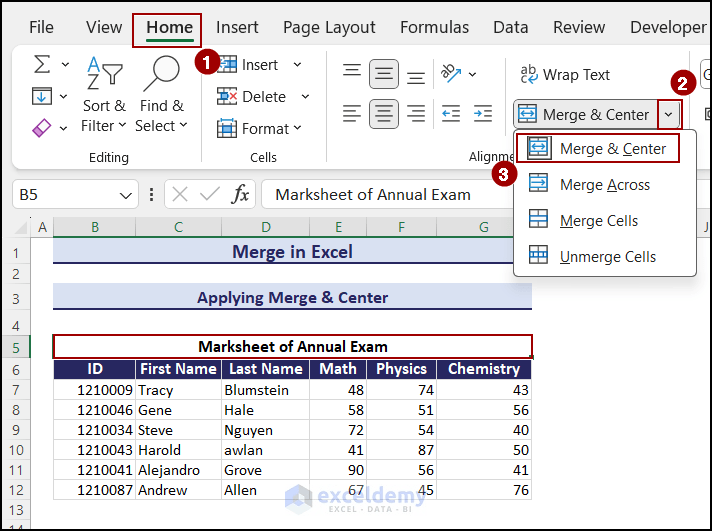Expand the Clear options arrow

pyautogui.click(x=64, y=128)
